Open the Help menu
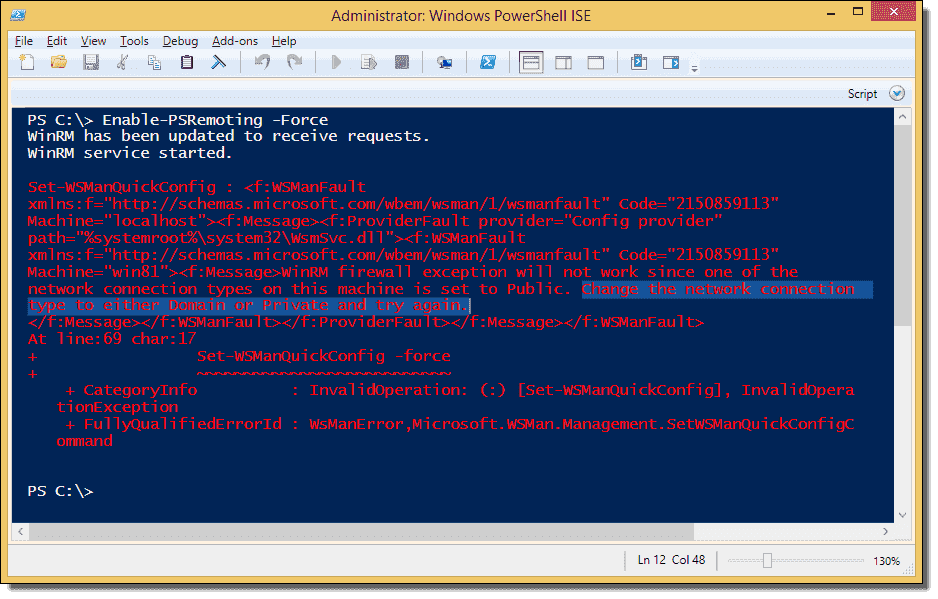 pos(284,41)
